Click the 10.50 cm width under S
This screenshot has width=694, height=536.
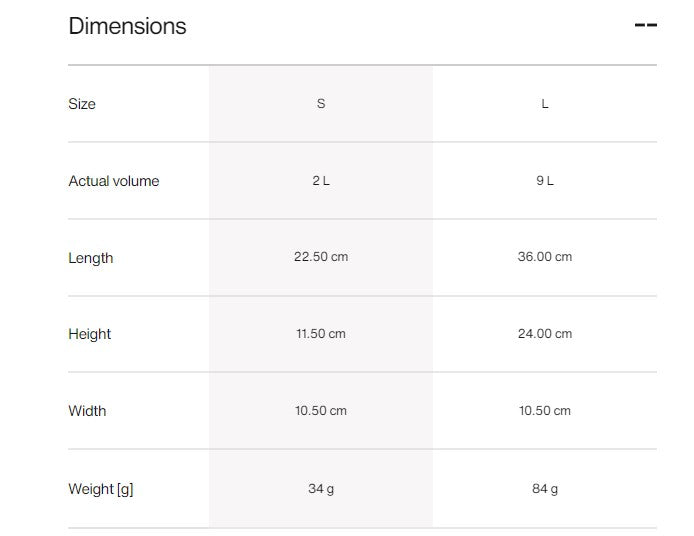pos(321,411)
